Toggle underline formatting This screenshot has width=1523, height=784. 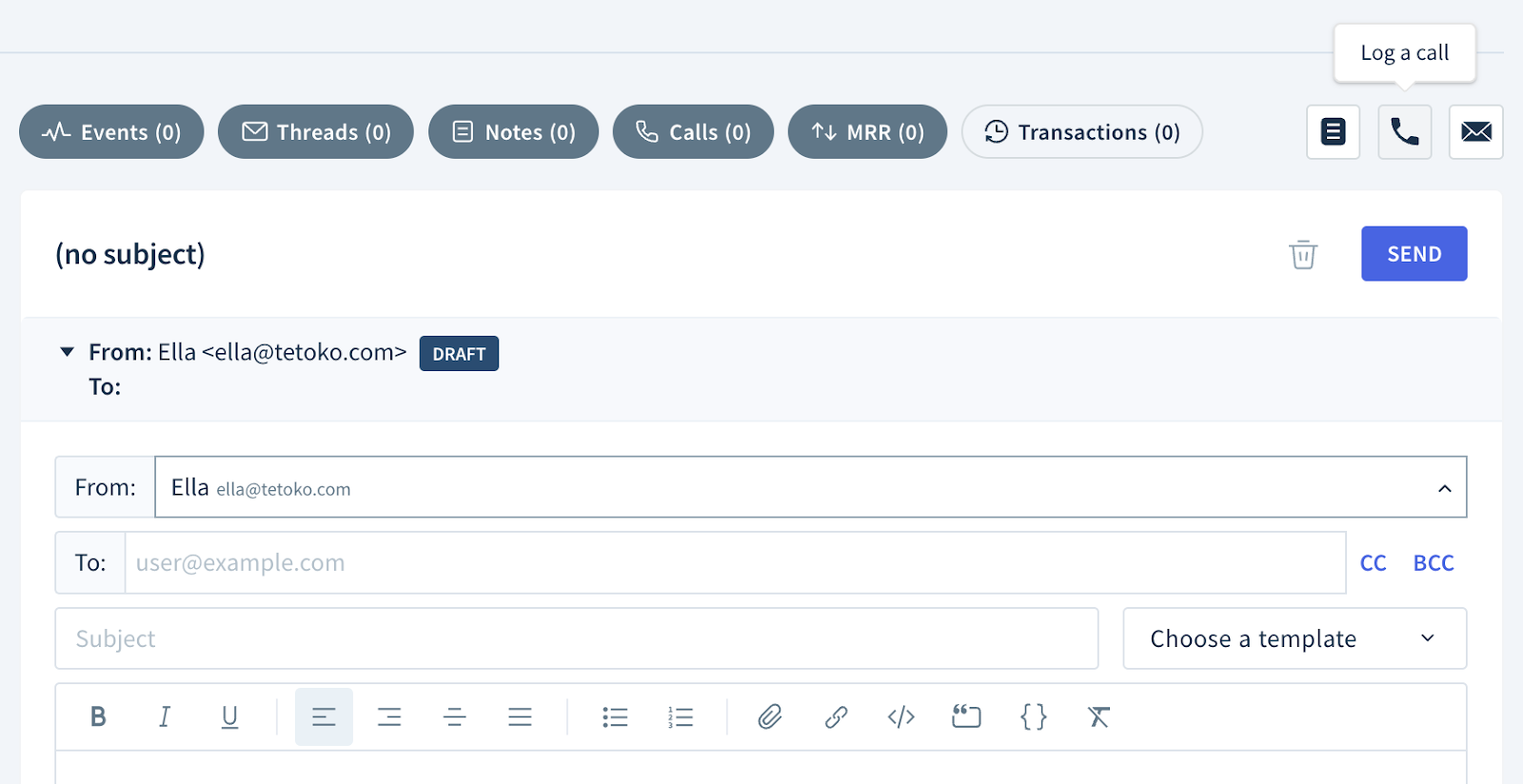pos(229,716)
